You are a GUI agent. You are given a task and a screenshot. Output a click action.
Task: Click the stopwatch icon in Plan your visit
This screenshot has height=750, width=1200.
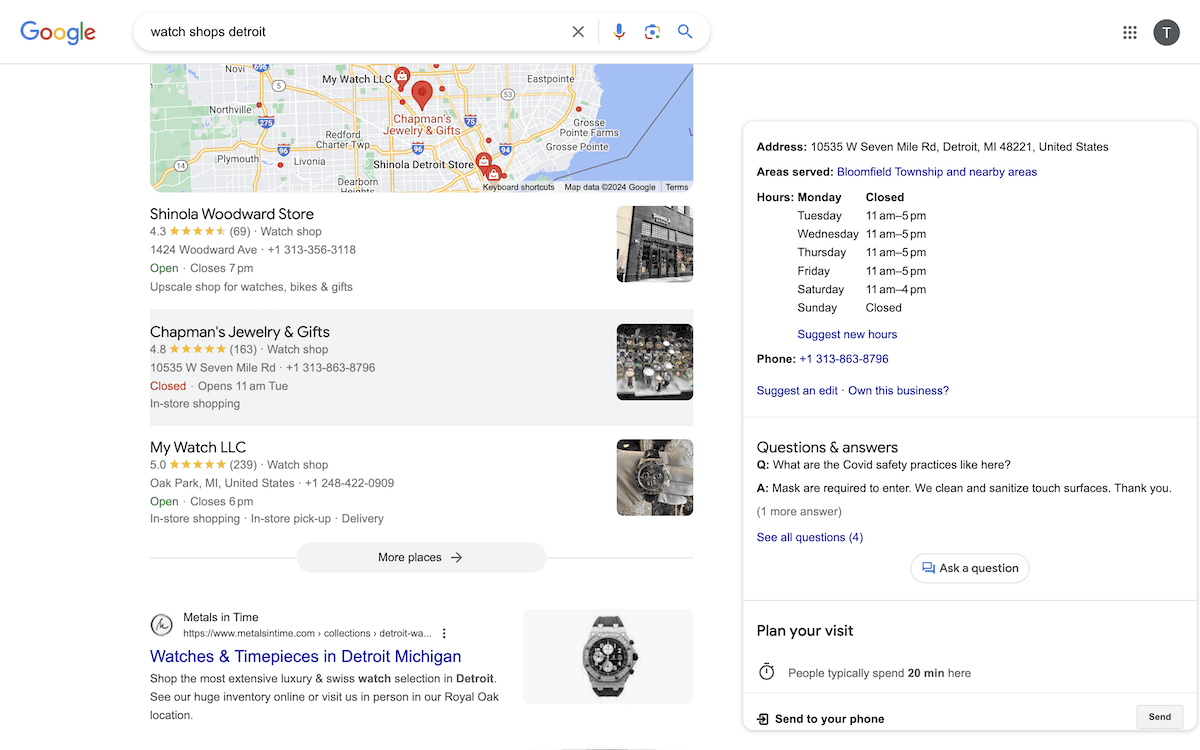click(767, 672)
